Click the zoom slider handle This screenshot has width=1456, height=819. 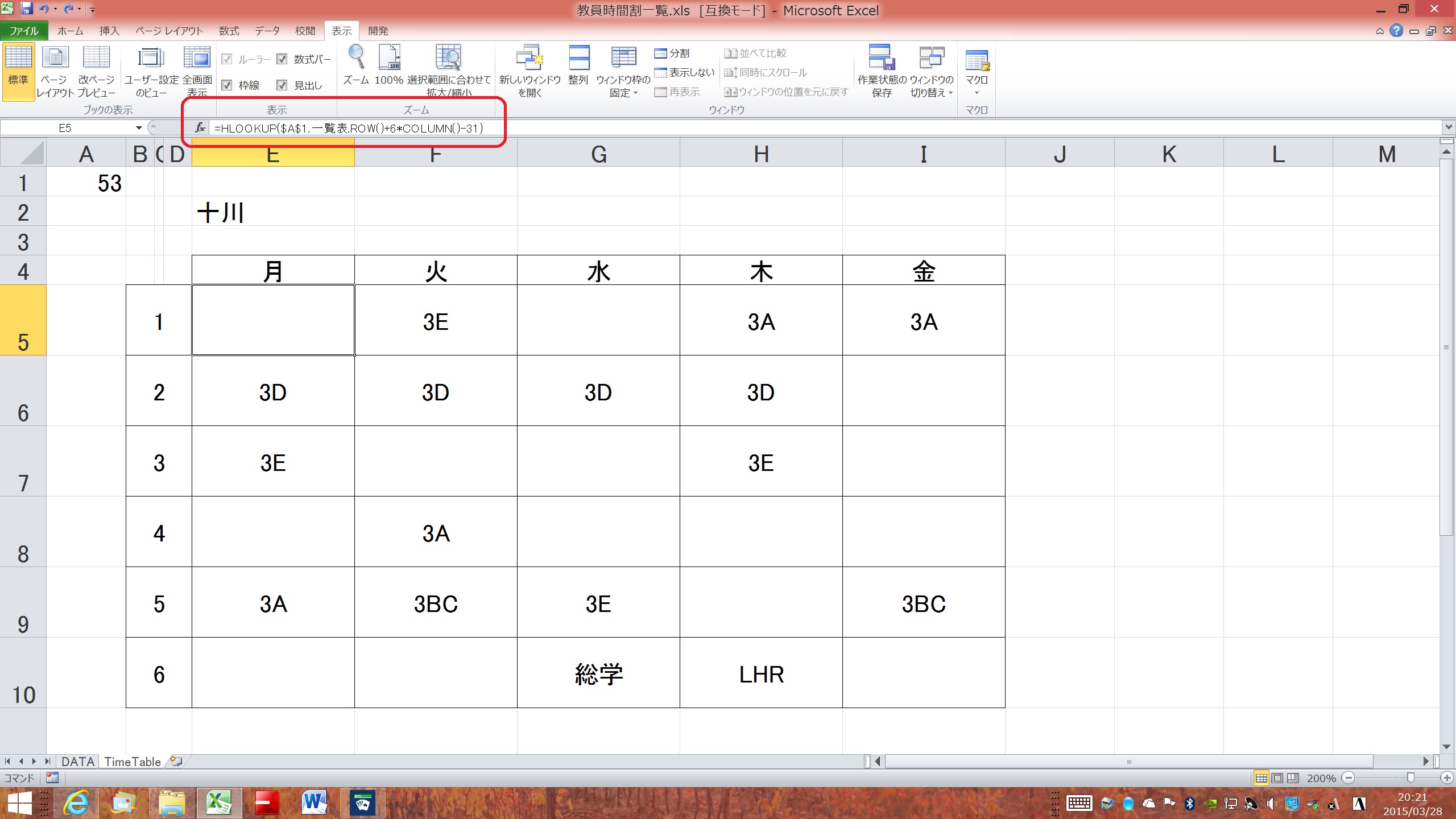pyautogui.click(x=1410, y=777)
